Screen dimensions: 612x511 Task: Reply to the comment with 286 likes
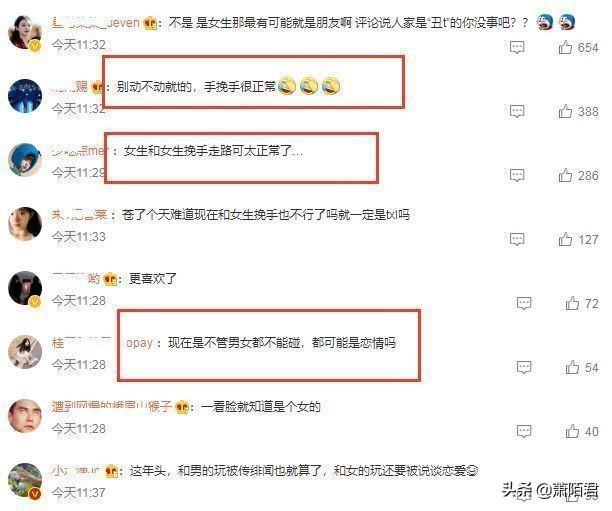[517, 176]
